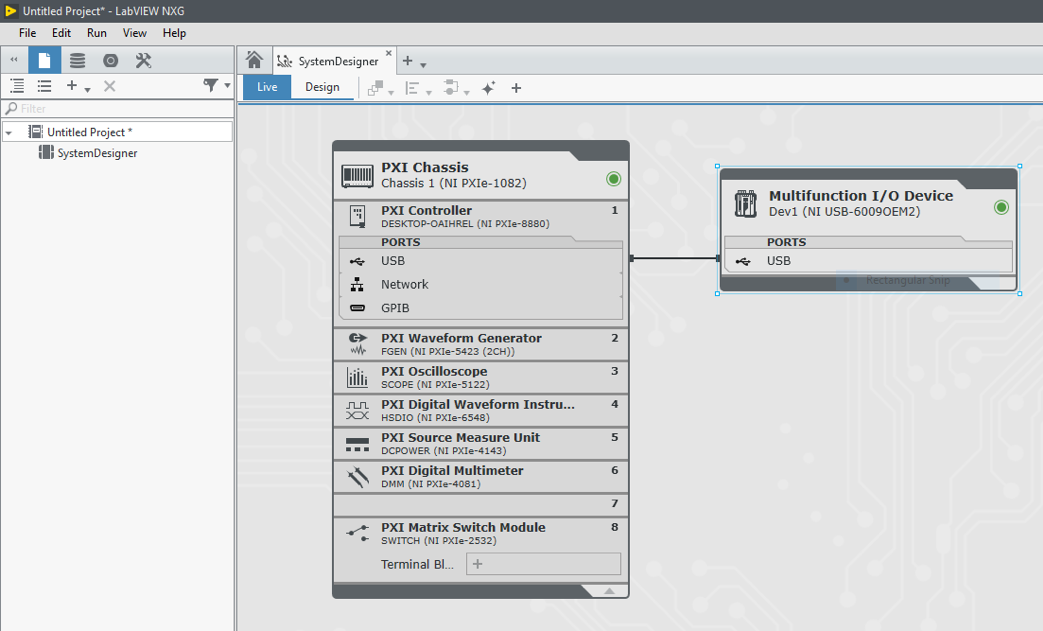Open the Home tab icon

click(254, 60)
